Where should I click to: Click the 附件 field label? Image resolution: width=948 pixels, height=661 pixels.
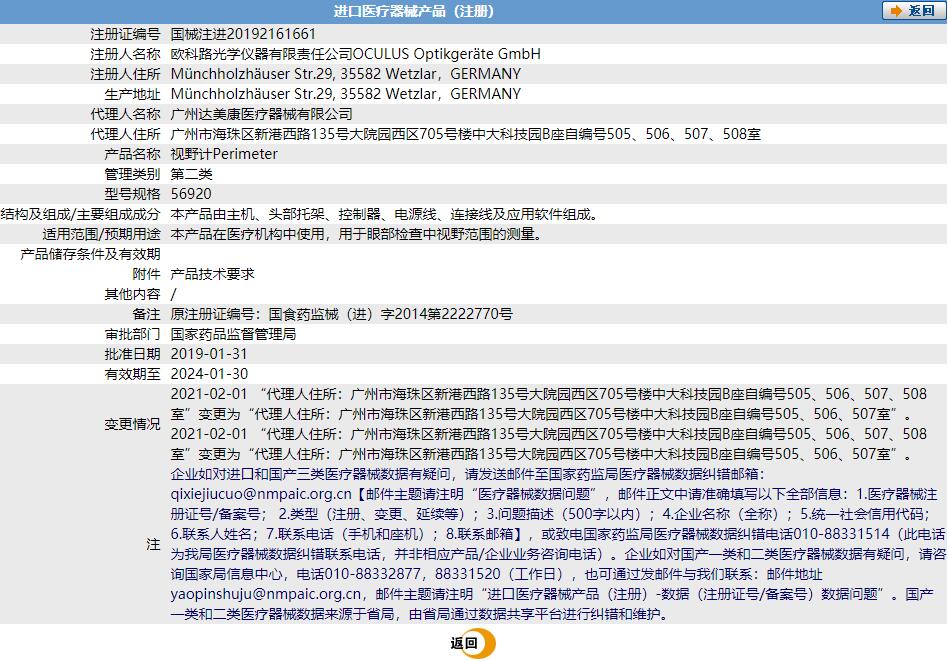[x=146, y=274]
